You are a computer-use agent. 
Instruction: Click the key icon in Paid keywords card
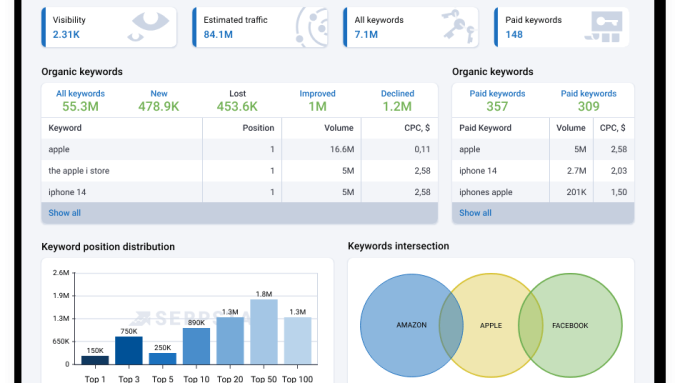click(604, 27)
